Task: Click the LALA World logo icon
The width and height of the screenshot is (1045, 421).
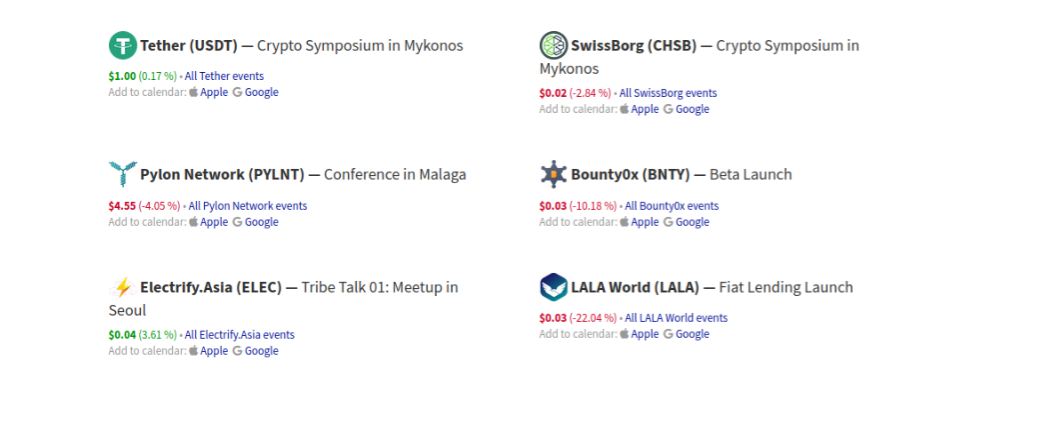Action: click(x=553, y=287)
